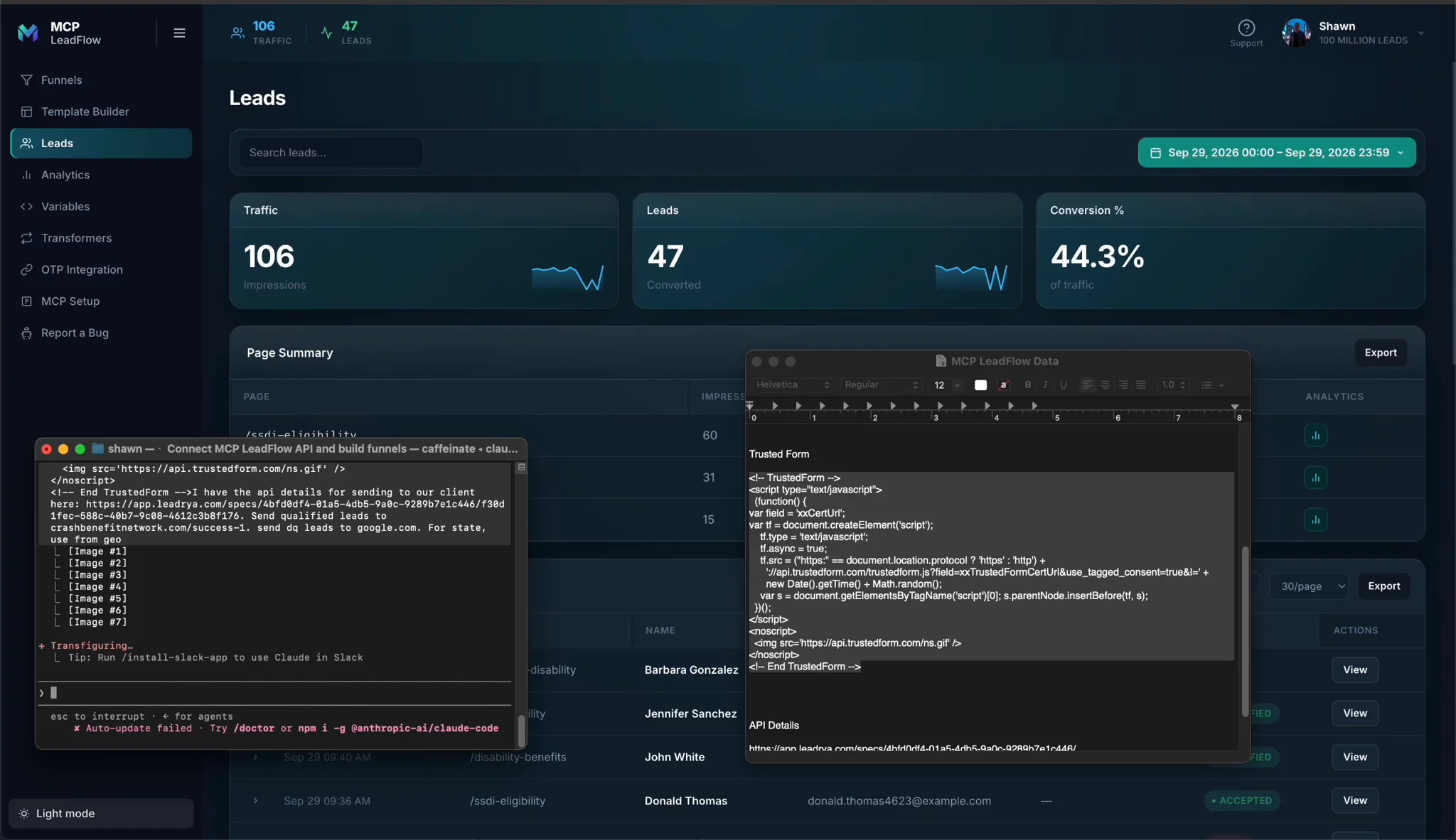Collapse sidebar with hamburger menu icon
Screen dimensions: 1456x840
(x=179, y=33)
